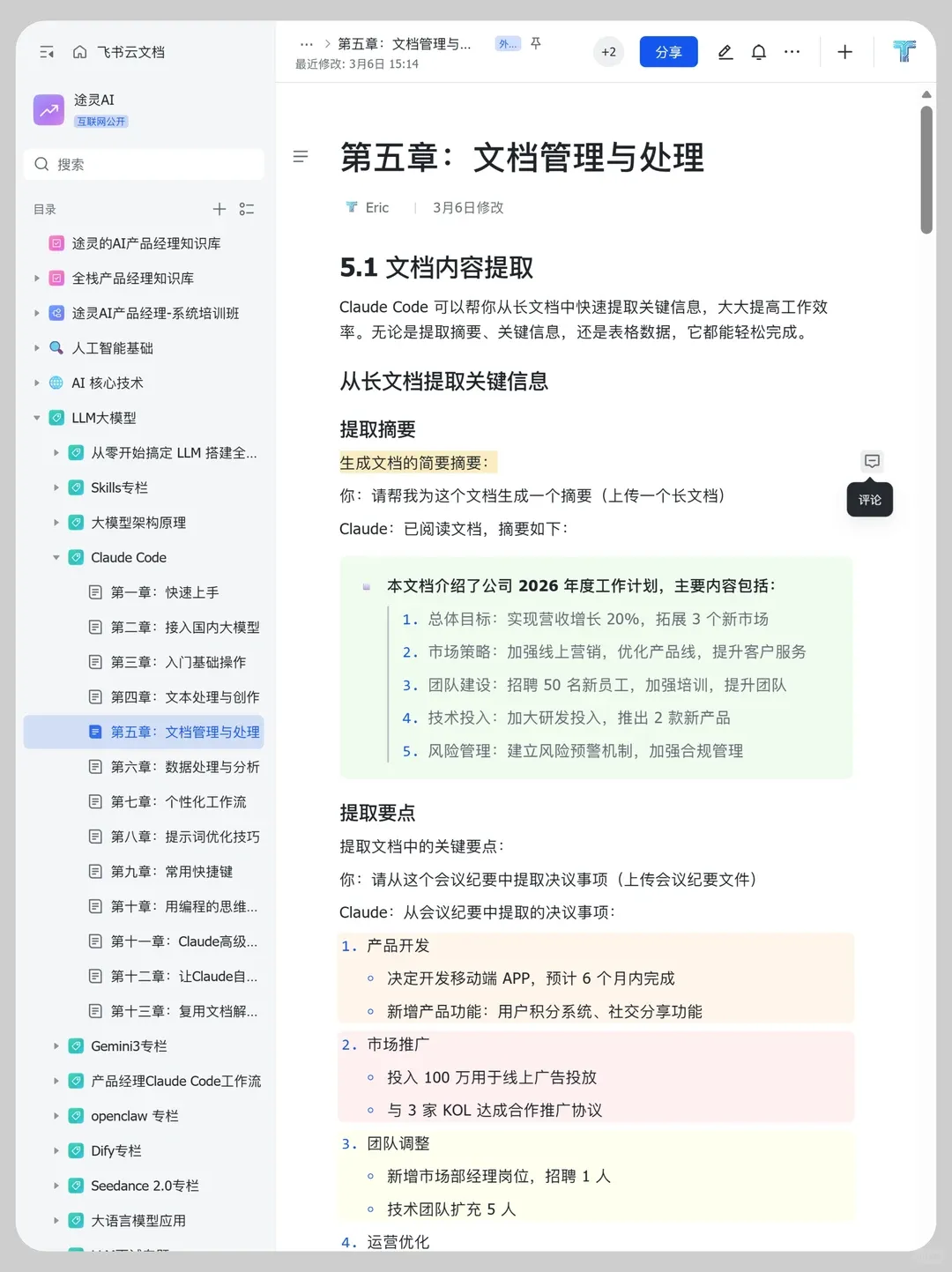Screen dimensions: 952x1272
Task: Click the magnifier icon of 人工智能基础
Action: click(56, 347)
